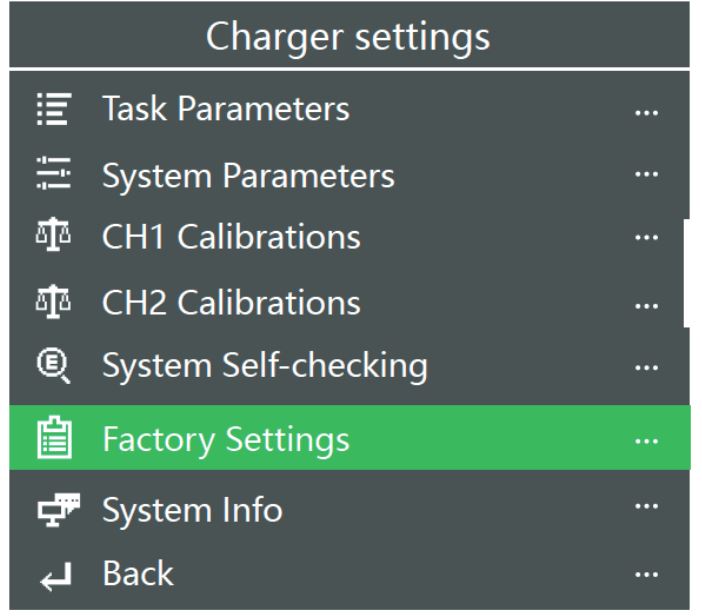This screenshot has height=616, width=702.
Task: Open the Task Parameters menu entry
Action: (349, 109)
